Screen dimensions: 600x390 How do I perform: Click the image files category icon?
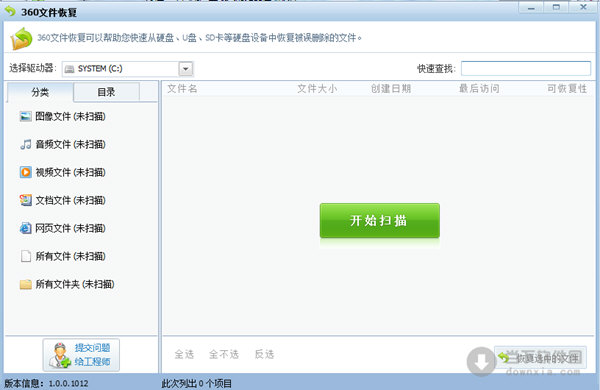point(25,116)
